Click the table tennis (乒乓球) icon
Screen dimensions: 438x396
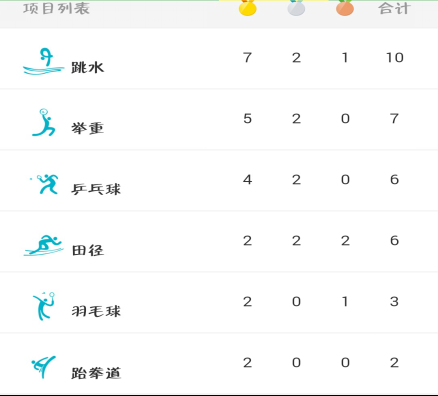click(44, 184)
